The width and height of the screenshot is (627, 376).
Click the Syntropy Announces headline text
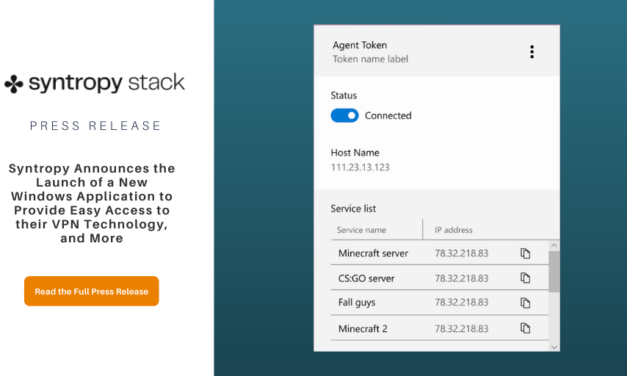tap(92, 203)
